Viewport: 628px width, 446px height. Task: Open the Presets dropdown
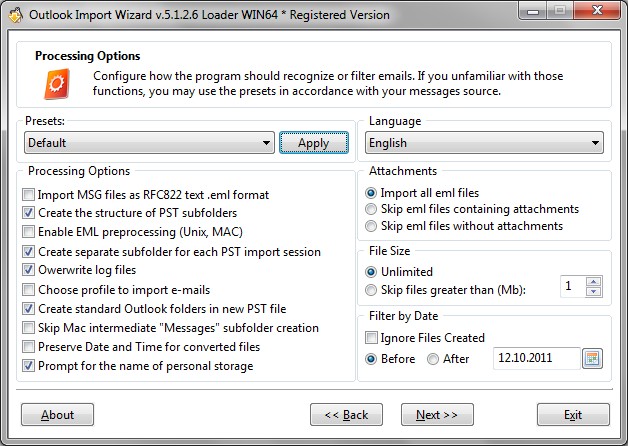[149, 143]
